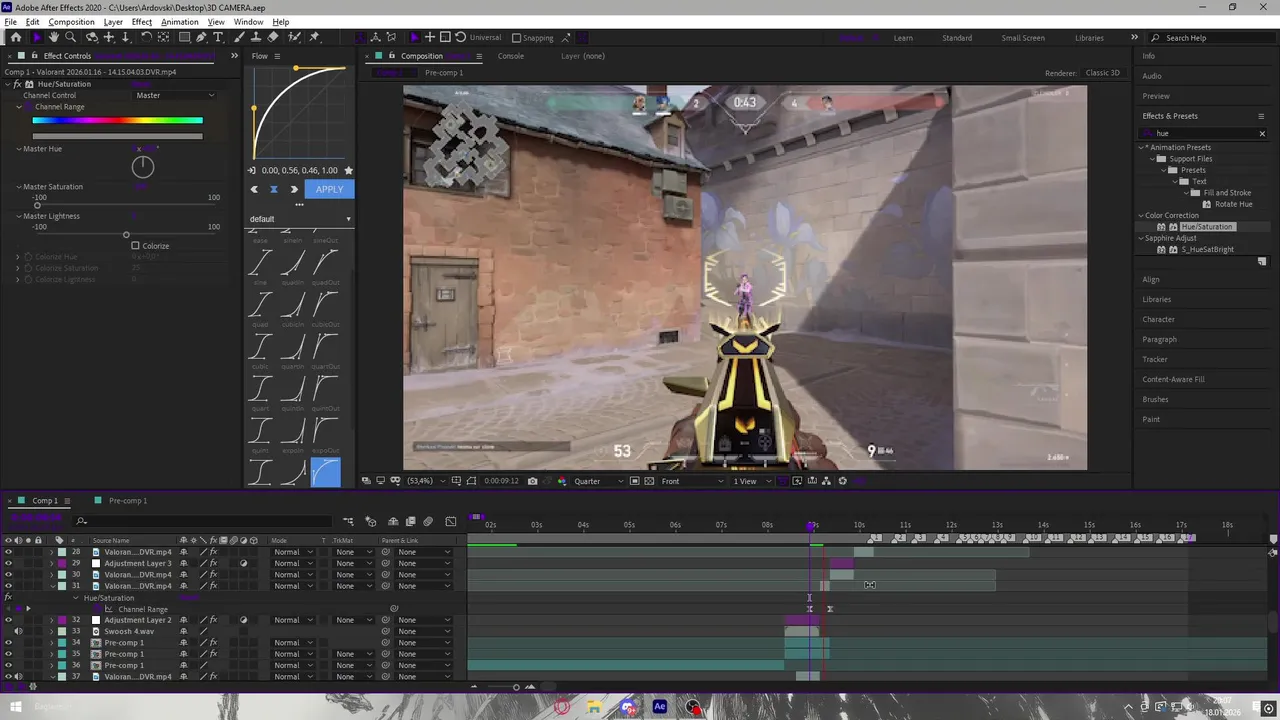This screenshot has height=720, width=1280.
Task: Click the snapshot camera icon in viewer
Action: (532, 481)
